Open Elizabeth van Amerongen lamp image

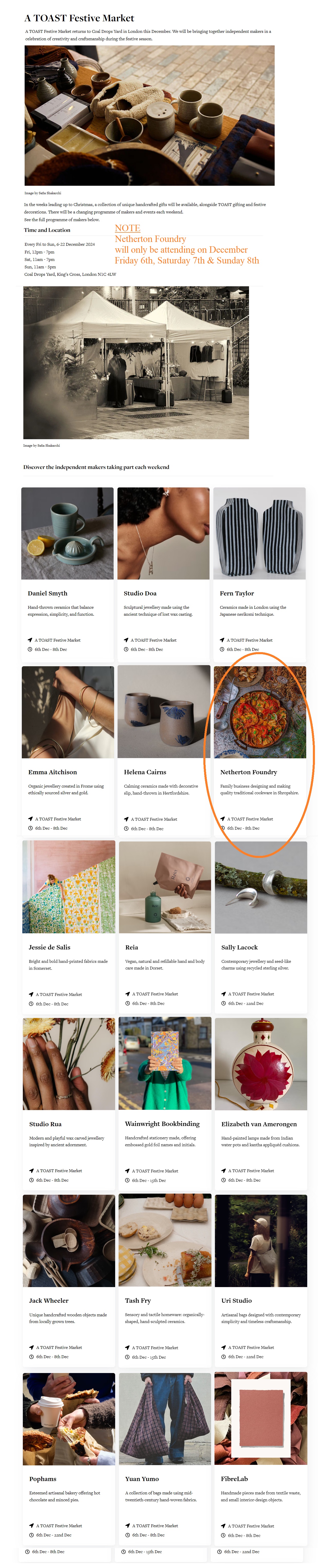261,1063
